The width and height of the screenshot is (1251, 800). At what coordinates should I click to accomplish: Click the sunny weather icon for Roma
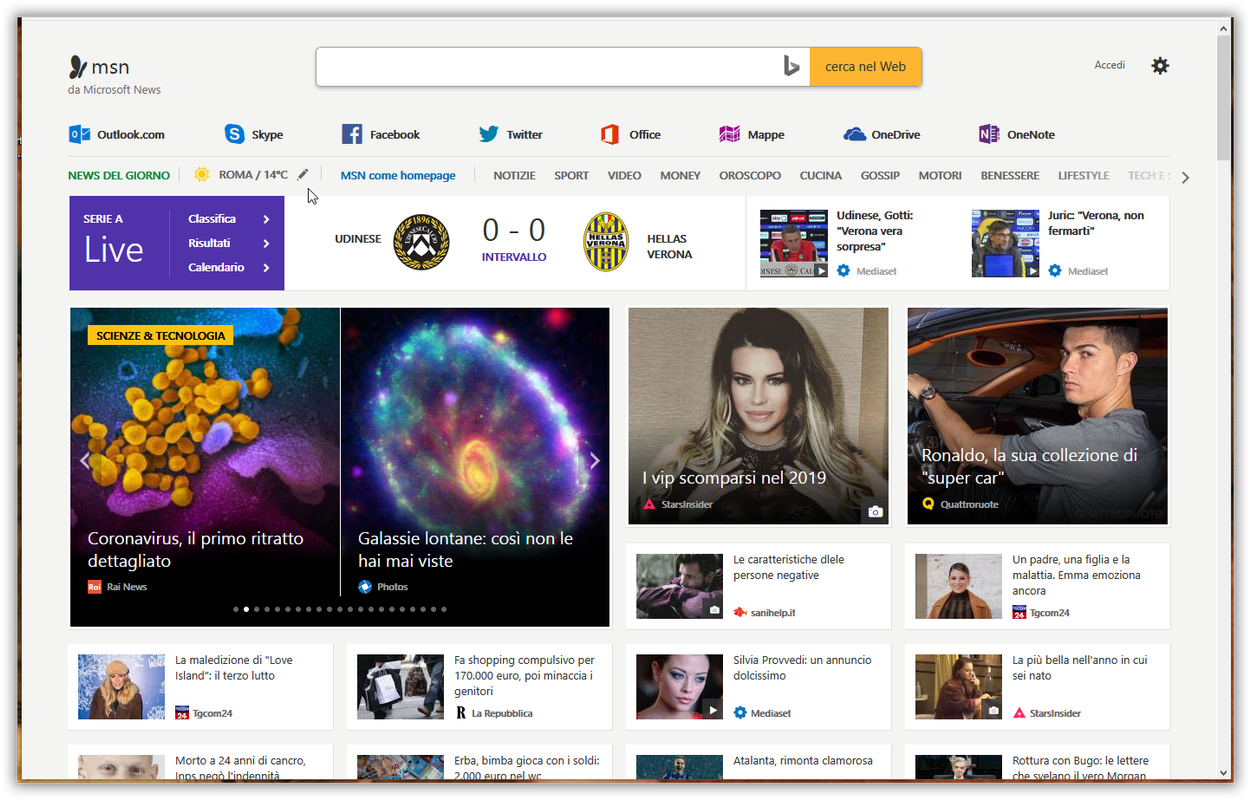pos(202,175)
